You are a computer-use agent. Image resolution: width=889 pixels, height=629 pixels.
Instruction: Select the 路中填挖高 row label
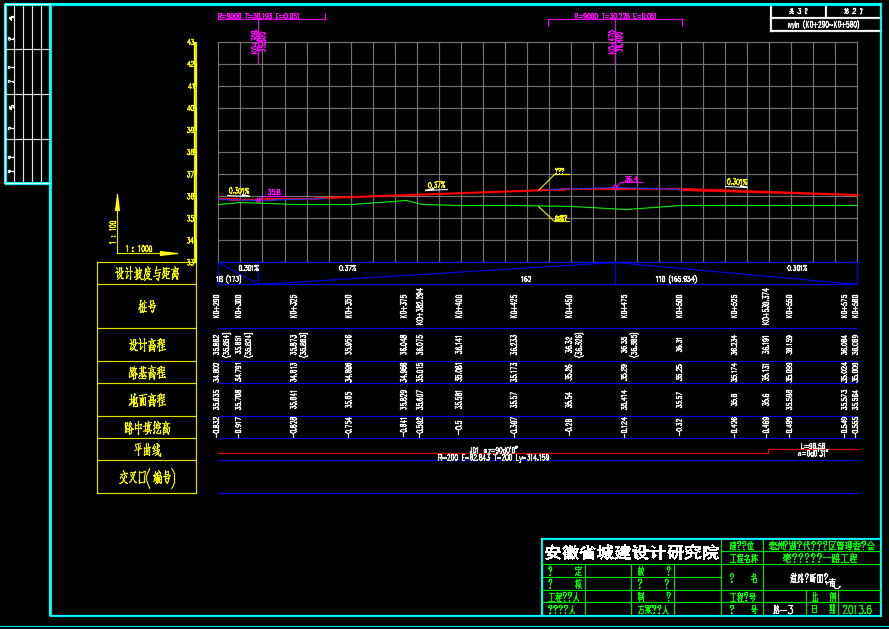coord(147,428)
